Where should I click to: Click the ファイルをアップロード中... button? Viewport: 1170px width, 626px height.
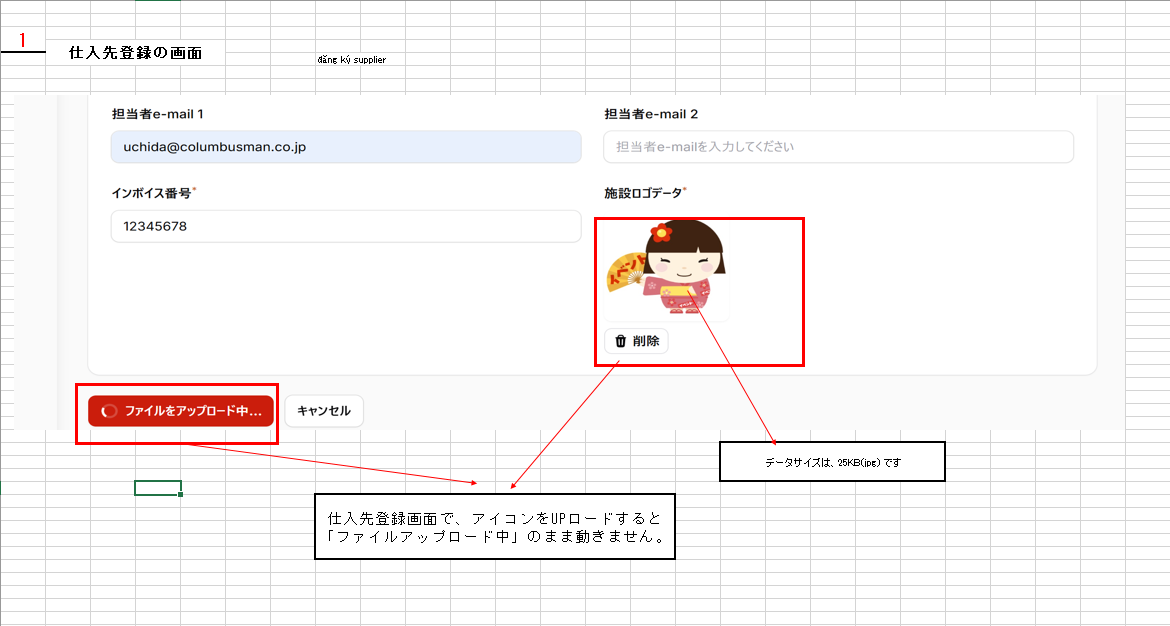tap(181, 411)
